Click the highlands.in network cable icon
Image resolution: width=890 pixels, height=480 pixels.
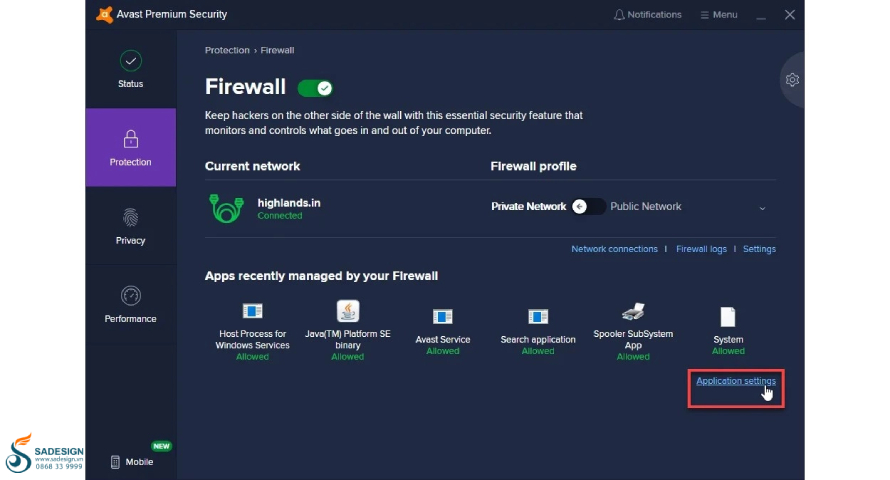(x=226, y=208)
